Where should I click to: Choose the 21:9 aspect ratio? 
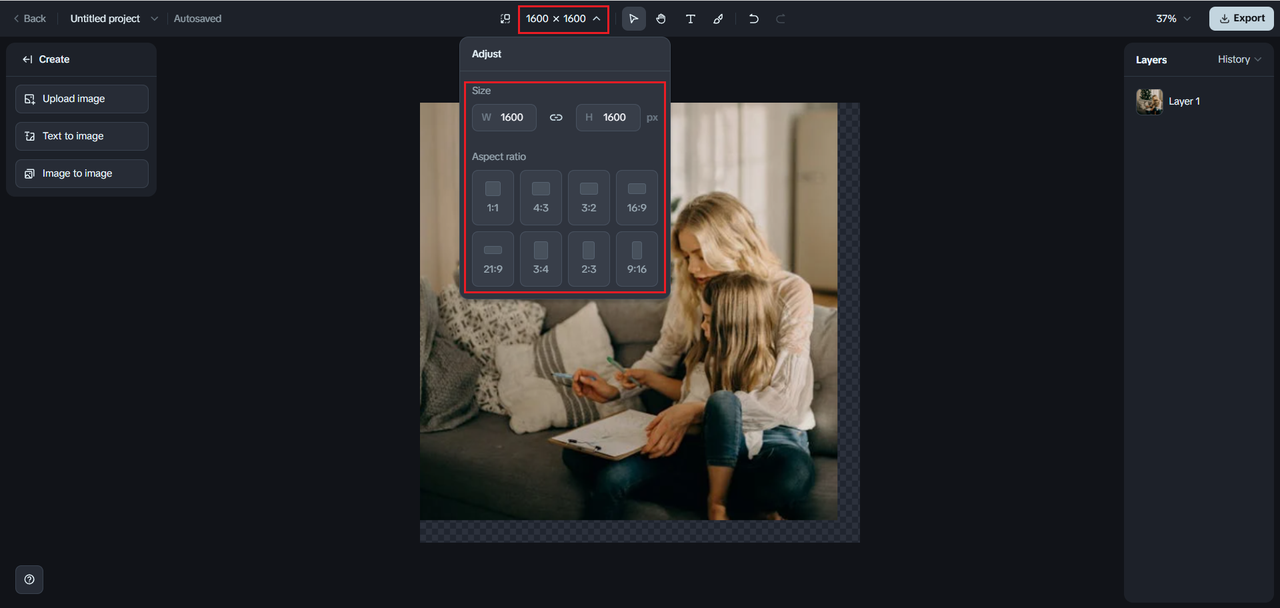click(x=493, y=259)
